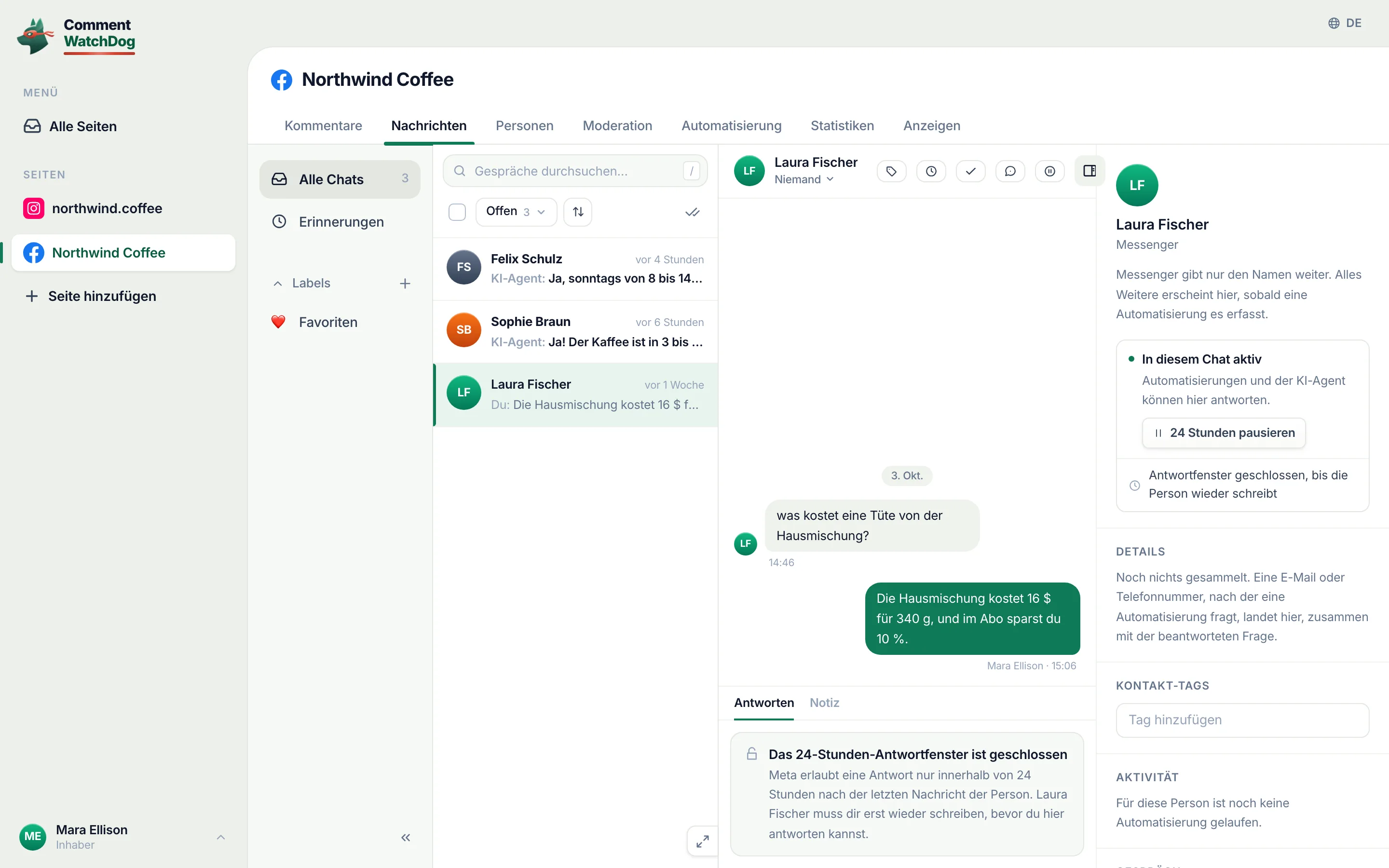Screen dimensions: 1389x868
Task: Select Alle Chats folder
Action: click(340, 179)
